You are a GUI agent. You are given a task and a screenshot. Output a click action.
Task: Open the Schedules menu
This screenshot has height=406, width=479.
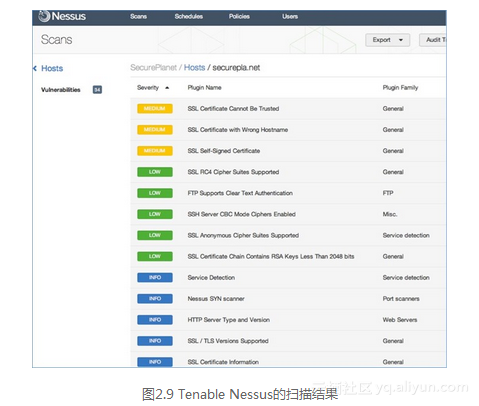coord(189,16)
